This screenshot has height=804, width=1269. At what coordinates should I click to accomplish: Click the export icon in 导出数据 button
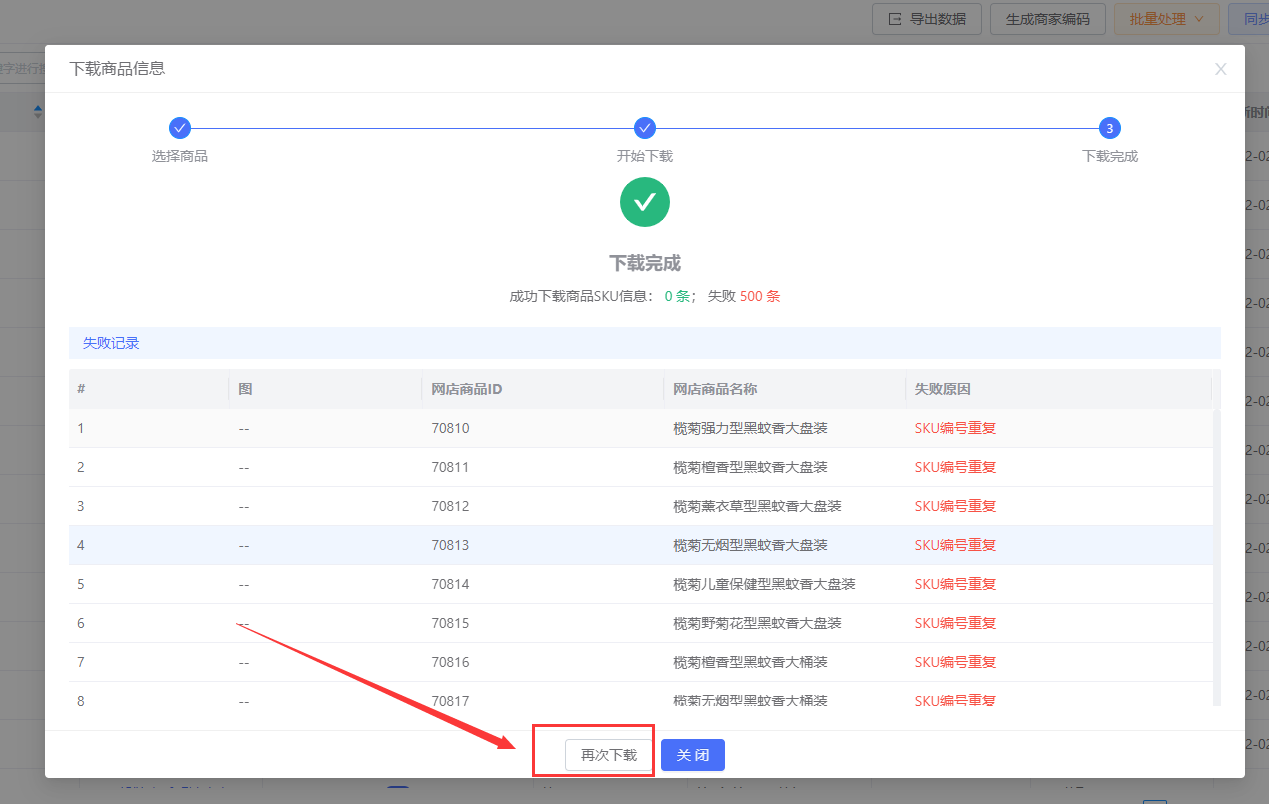(894, 19)
